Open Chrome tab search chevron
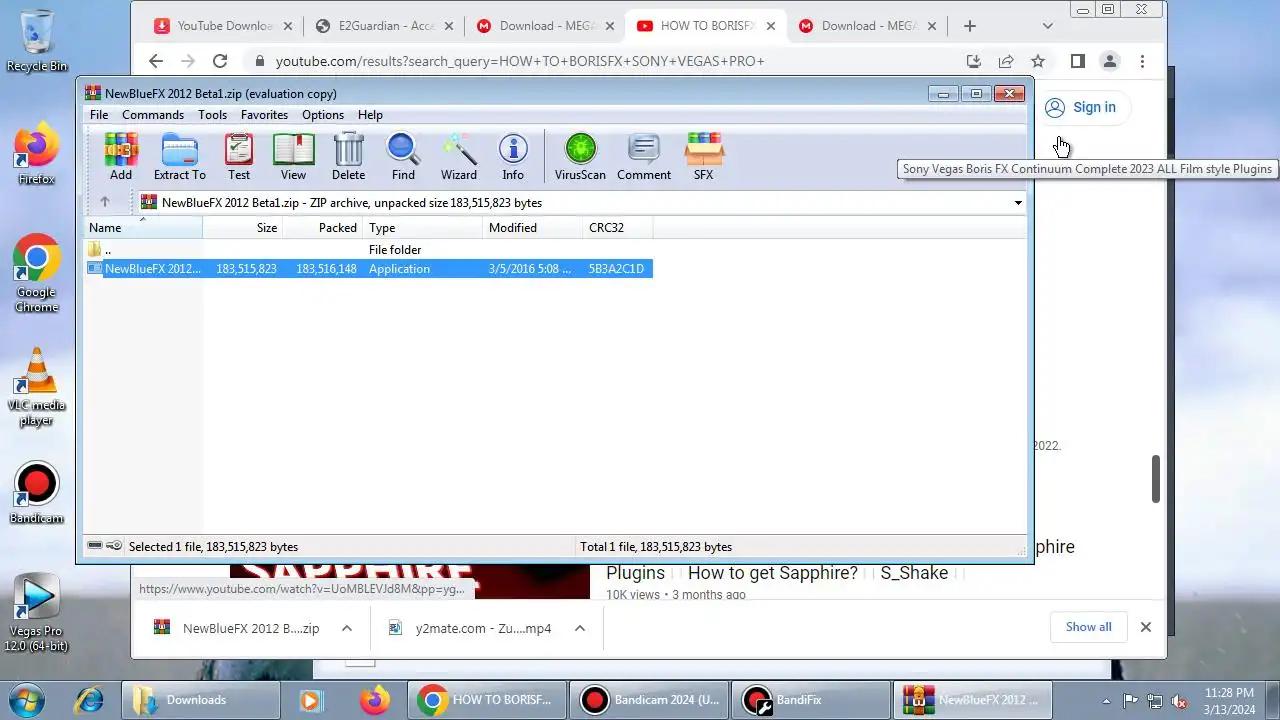The height and width of the screenshot is (720, 1280). (1047, 26)
